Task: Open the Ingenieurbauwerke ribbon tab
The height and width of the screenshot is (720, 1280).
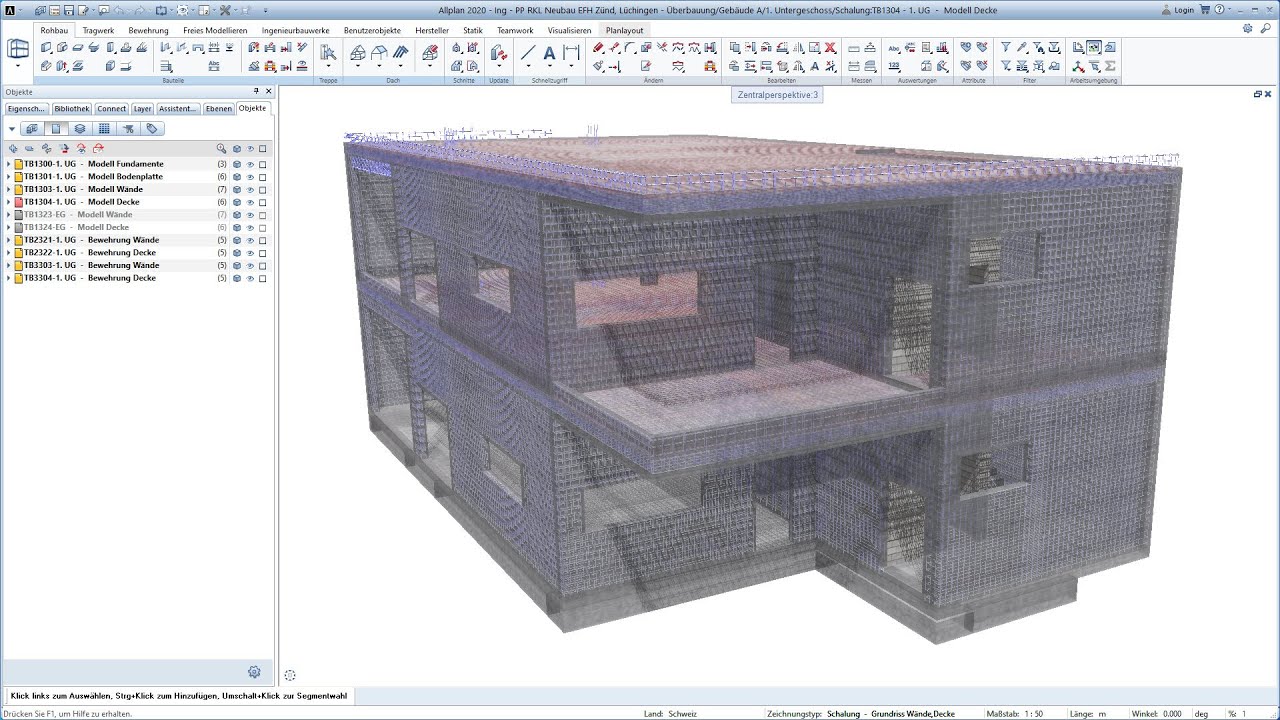Action: point(295,30)
